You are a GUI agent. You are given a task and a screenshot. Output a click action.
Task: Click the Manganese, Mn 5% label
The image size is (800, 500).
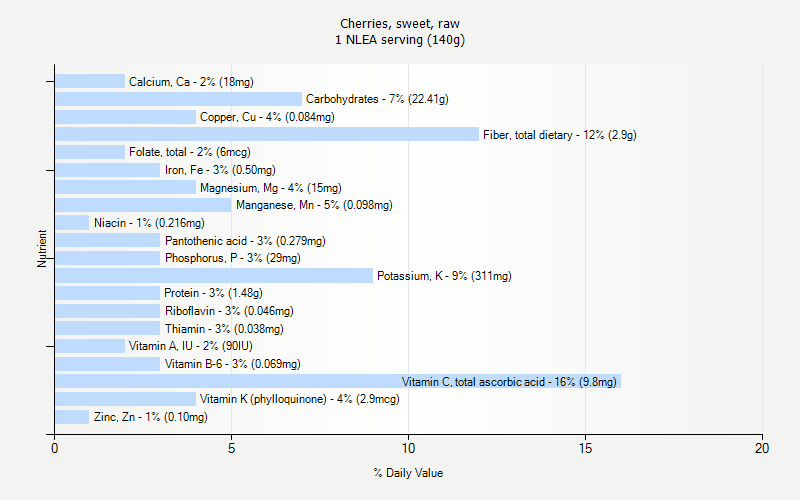click(x=314, y=205)
